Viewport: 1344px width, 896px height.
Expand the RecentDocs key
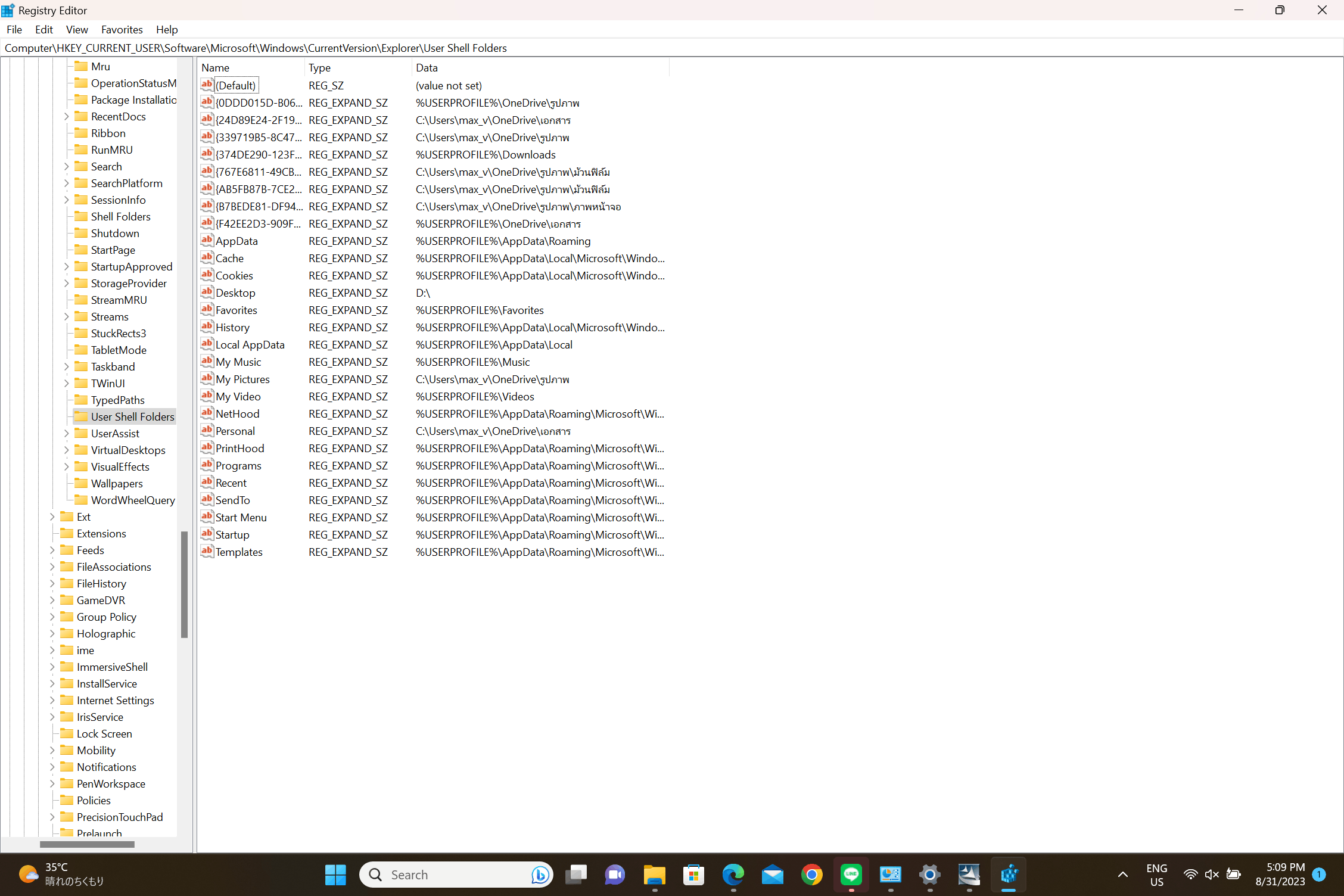[67, 116]
